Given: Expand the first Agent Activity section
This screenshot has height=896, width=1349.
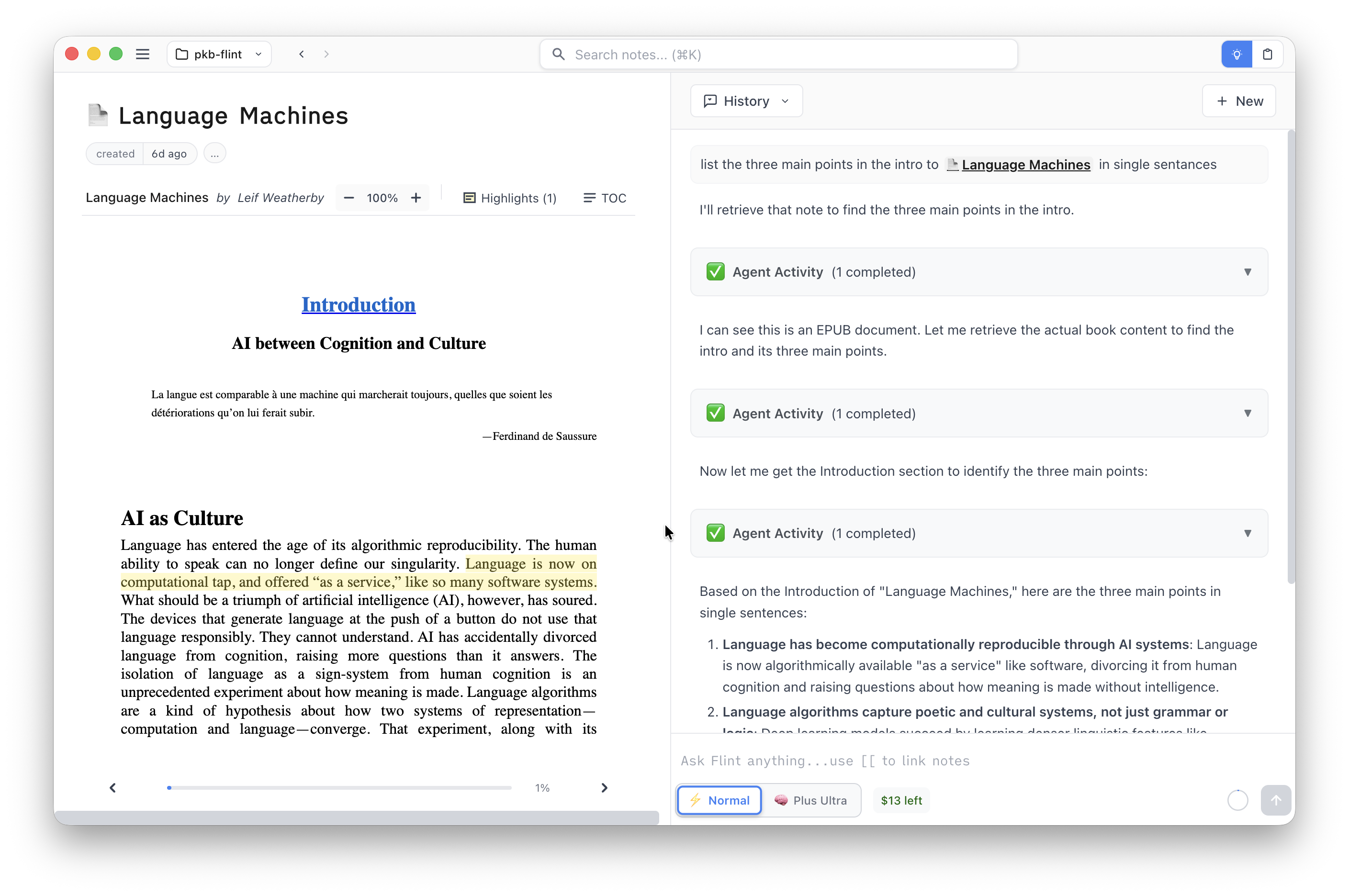Looking at the screenshot, I should coord(1248,271).
